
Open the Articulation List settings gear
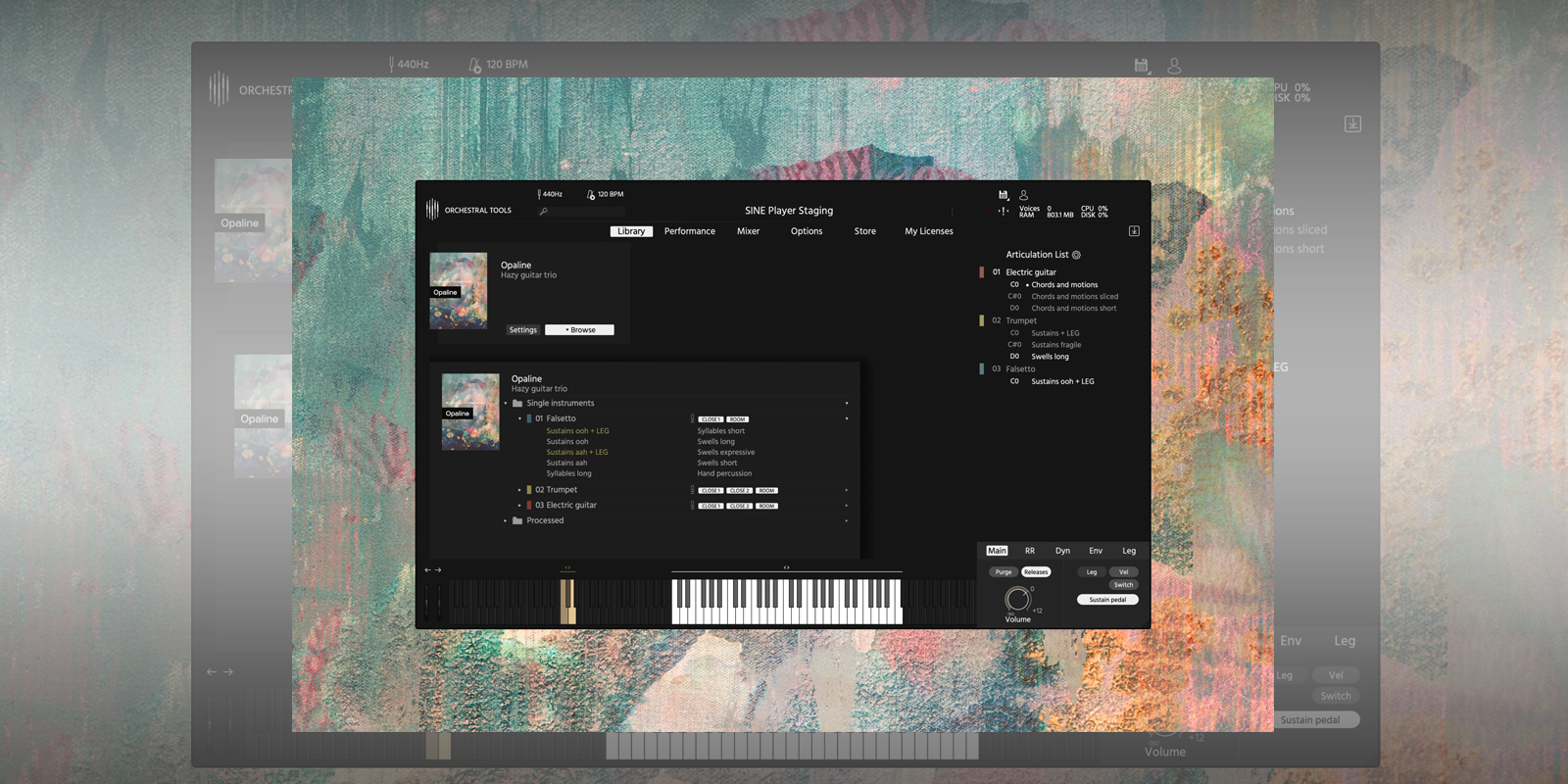(x=1076, y=255)
